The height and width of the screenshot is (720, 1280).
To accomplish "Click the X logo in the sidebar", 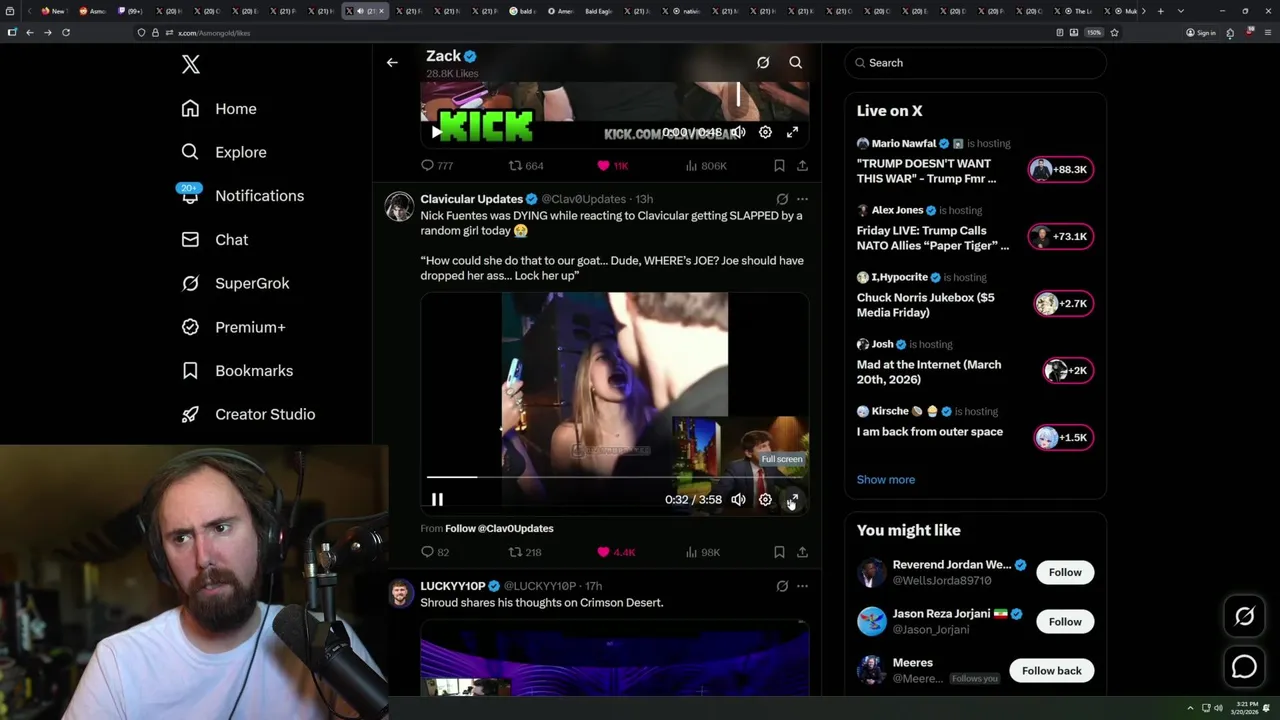I will pyautogui.click(x=191, y=65).
